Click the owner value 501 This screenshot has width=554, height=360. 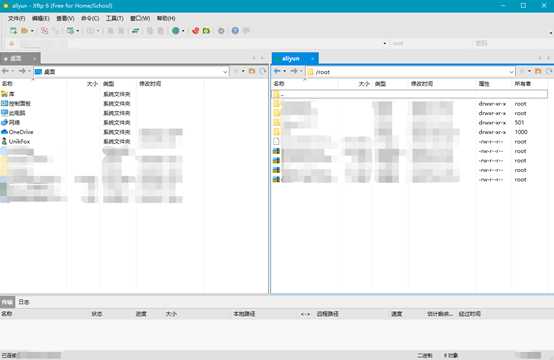[x=519, y=123]
